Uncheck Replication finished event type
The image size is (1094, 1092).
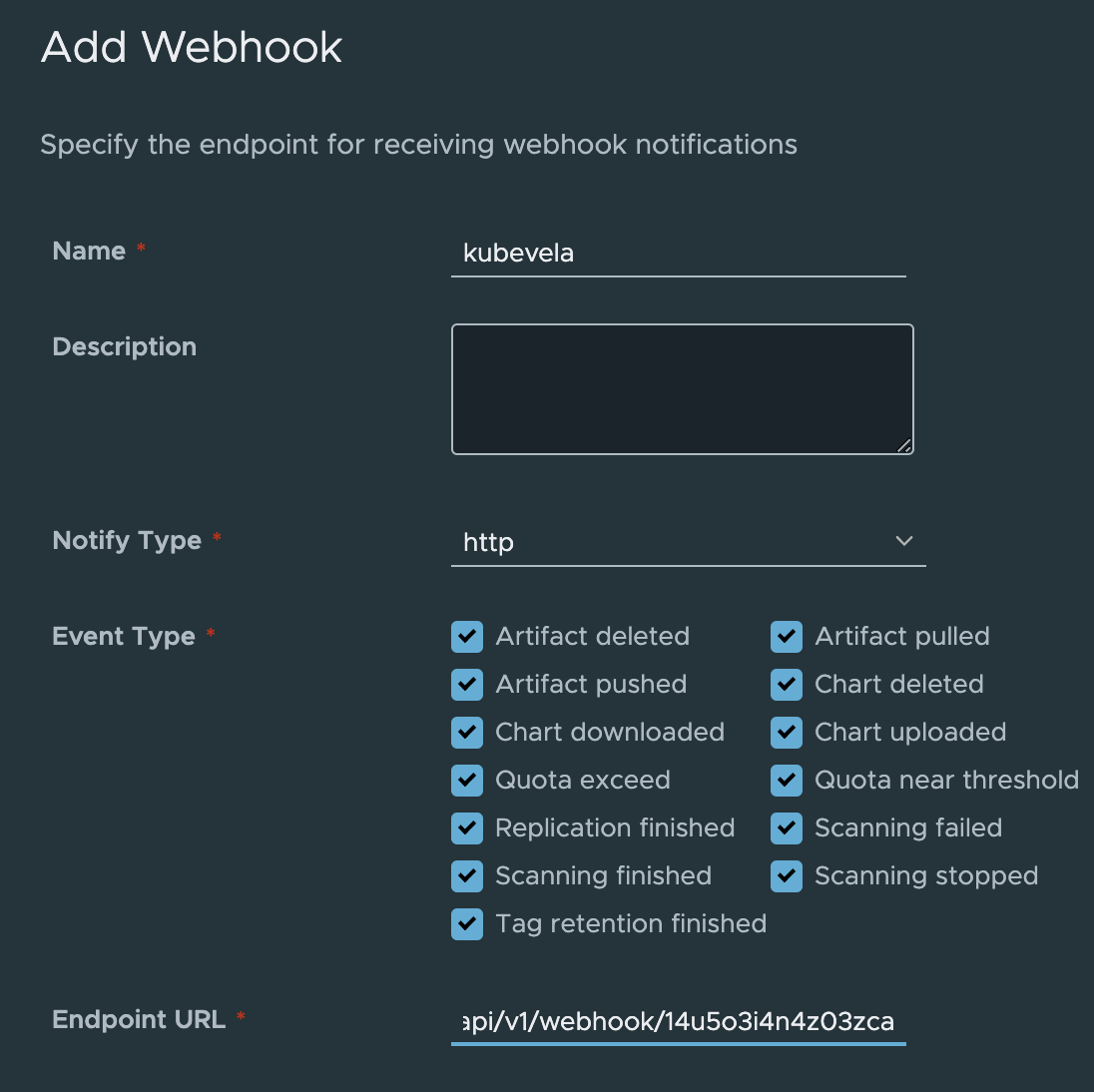click(x=467, y=828)
